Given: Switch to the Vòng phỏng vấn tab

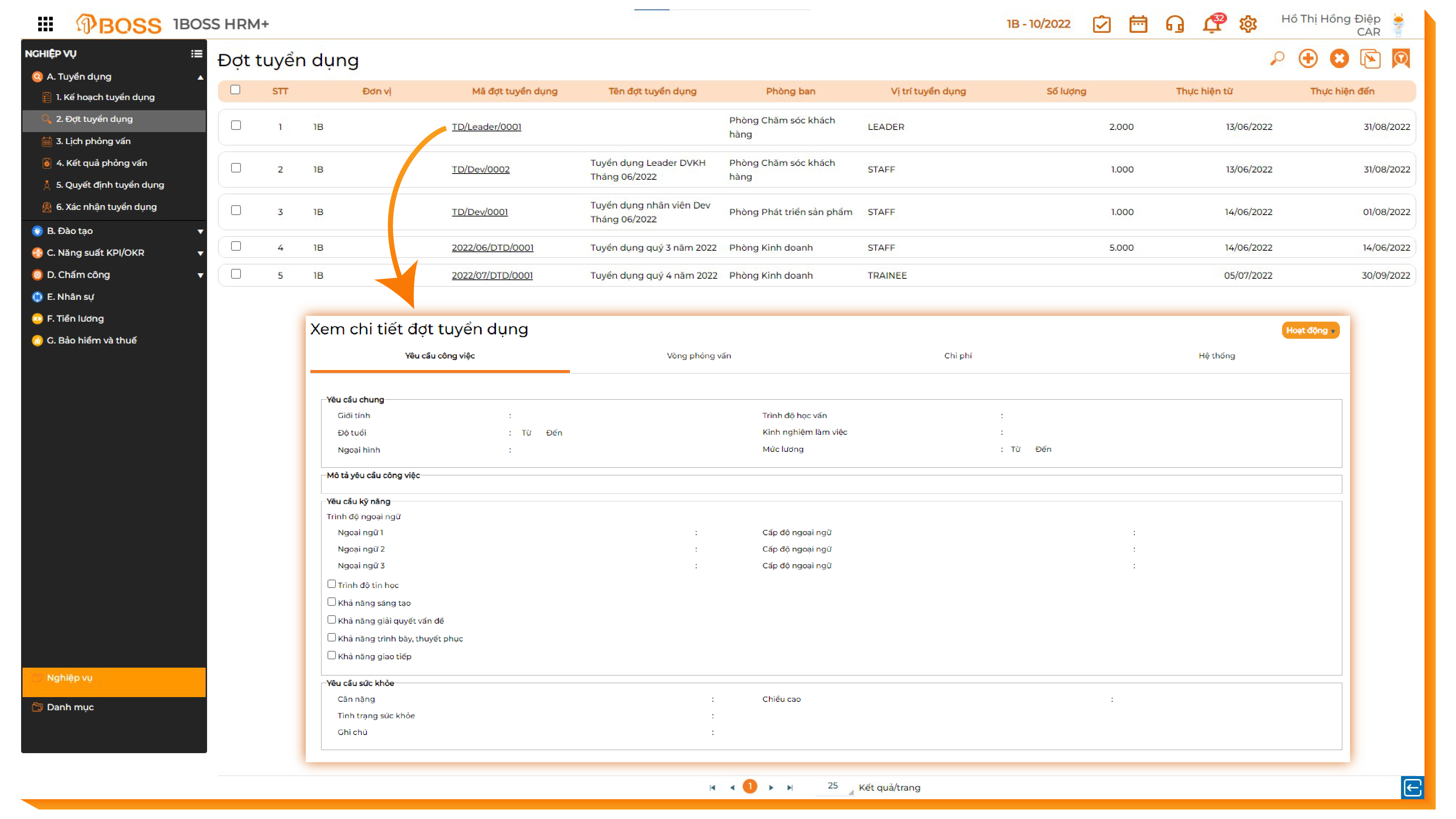Looking at the screenshot, I should coord(699,355).
